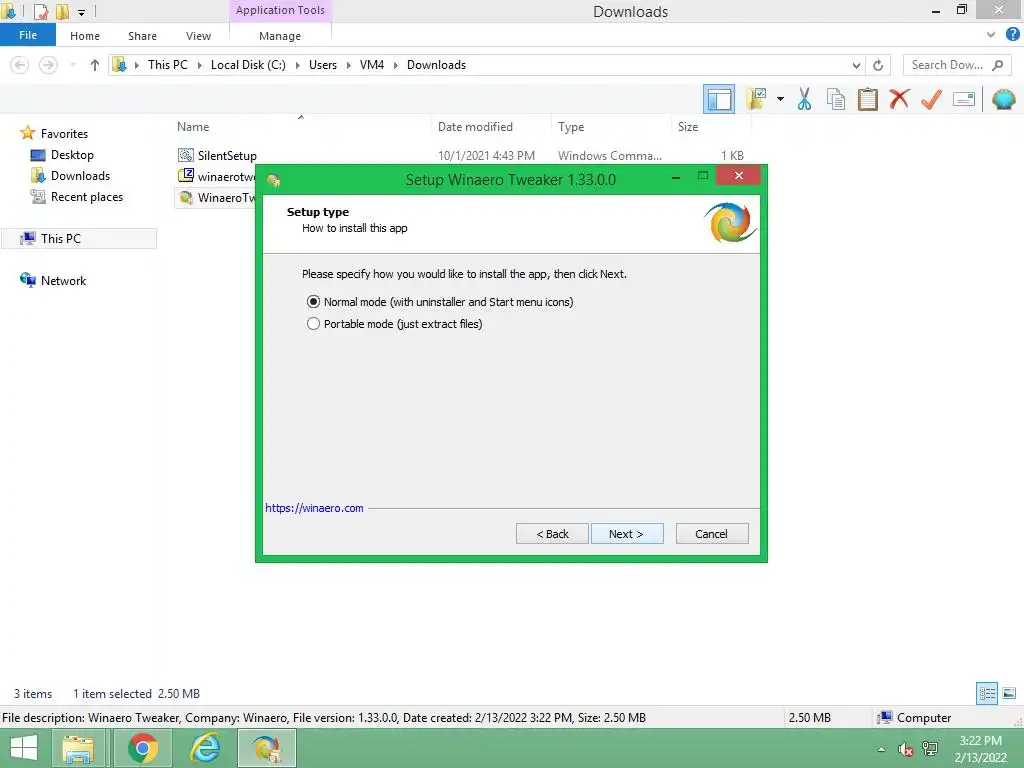
Task: Open Explorer Help question mark icon
Action: [1012, 35]
